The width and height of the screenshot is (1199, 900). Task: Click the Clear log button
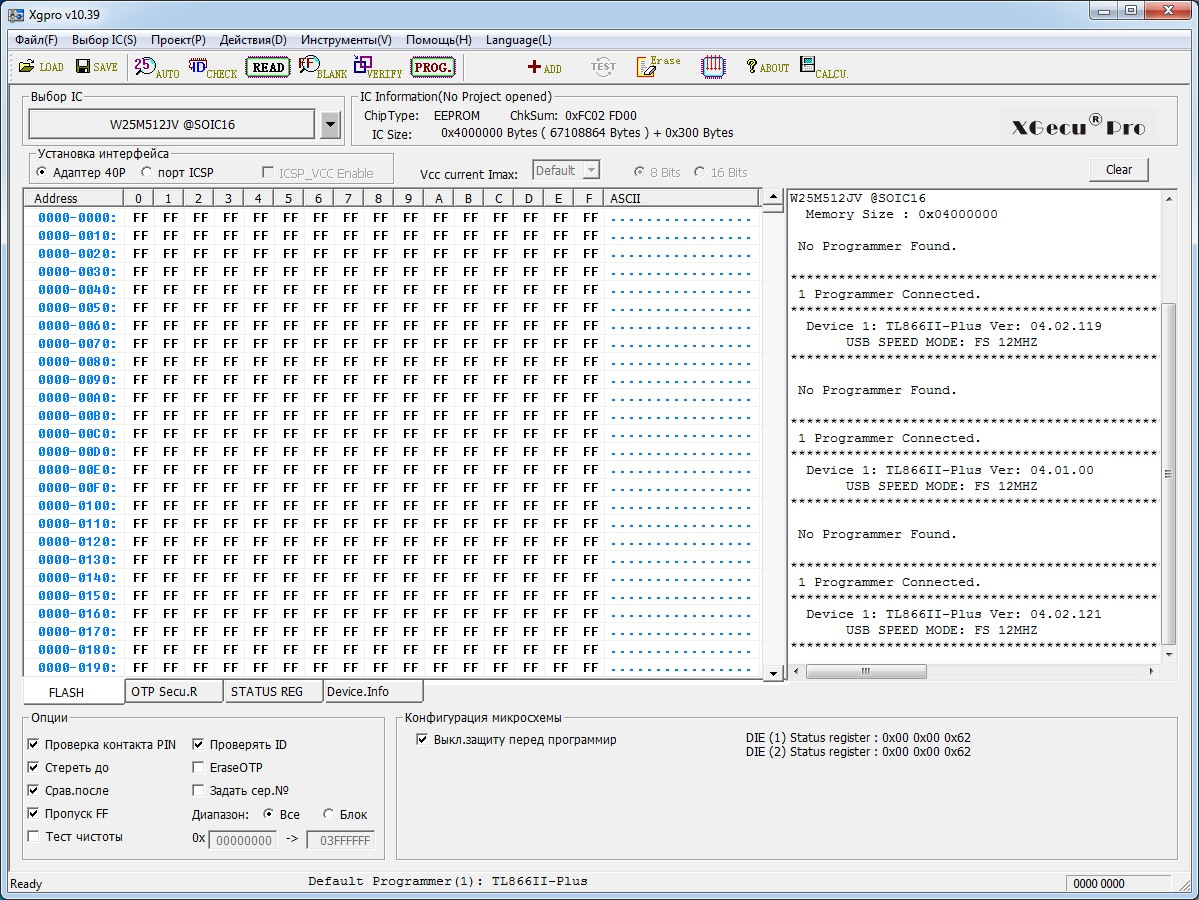(x=1118, y=169)
